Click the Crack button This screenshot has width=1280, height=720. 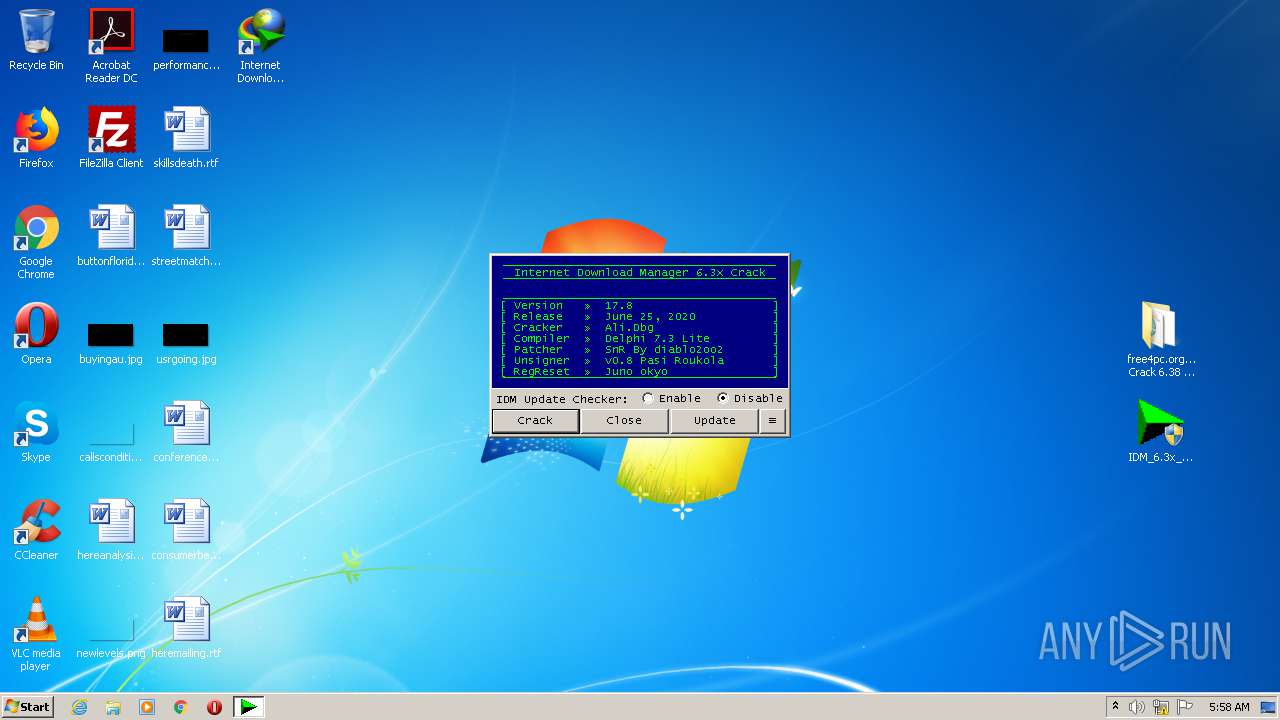click(535, 421)
